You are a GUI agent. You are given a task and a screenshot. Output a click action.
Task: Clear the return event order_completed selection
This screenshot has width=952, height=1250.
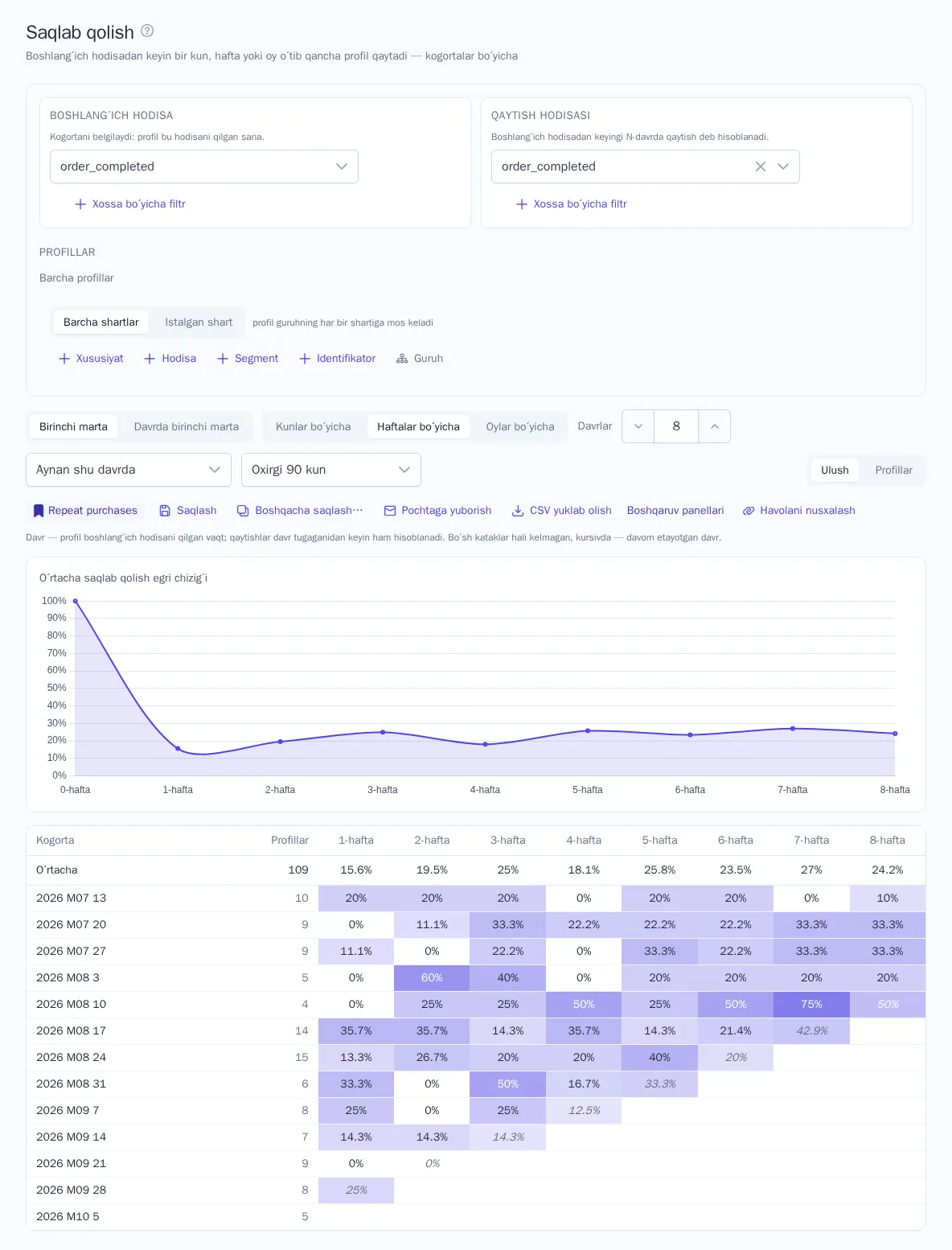point(761,167)
